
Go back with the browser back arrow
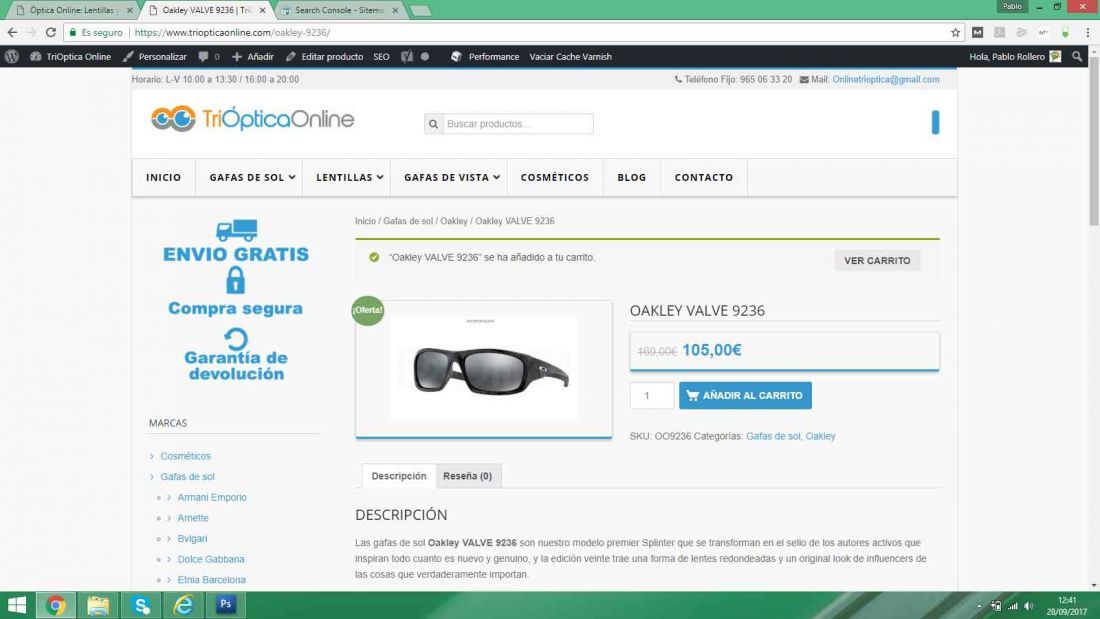coord(12,32)
